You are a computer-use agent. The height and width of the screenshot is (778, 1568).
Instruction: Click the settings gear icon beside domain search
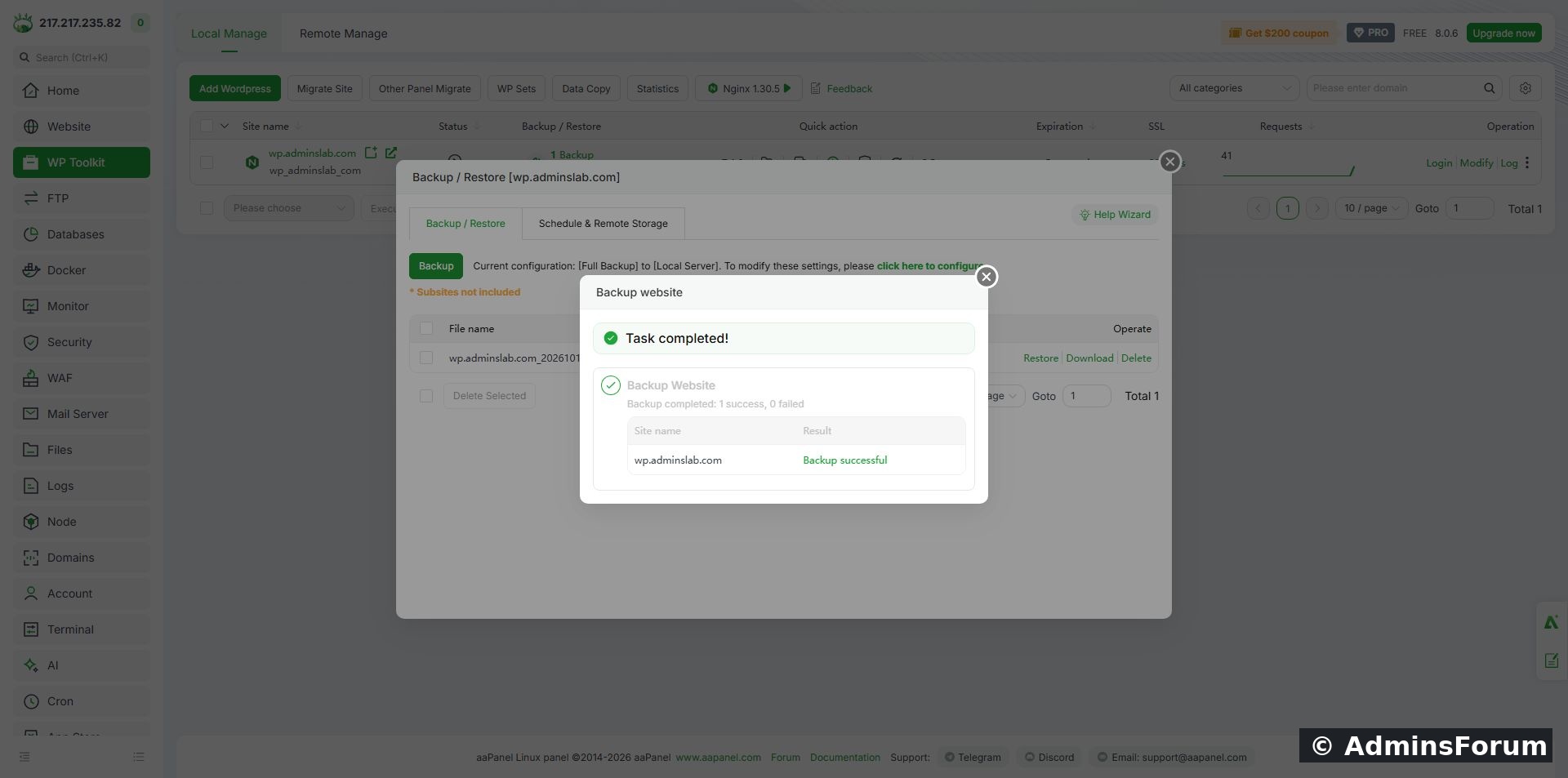coord(1525,88)
